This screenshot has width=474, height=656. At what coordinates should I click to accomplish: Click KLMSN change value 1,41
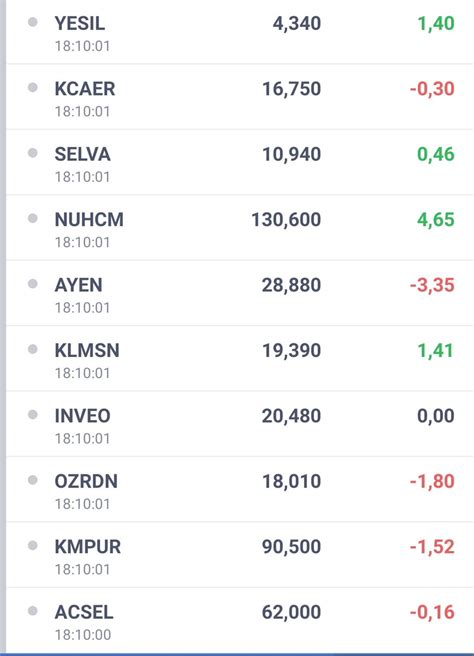[x=436, y=351]
